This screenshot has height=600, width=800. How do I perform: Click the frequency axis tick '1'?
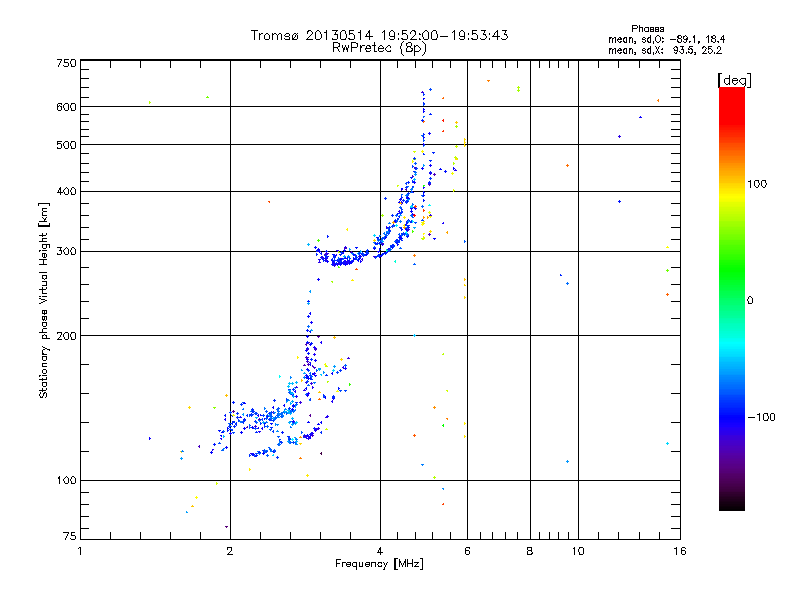coord(80,551)
